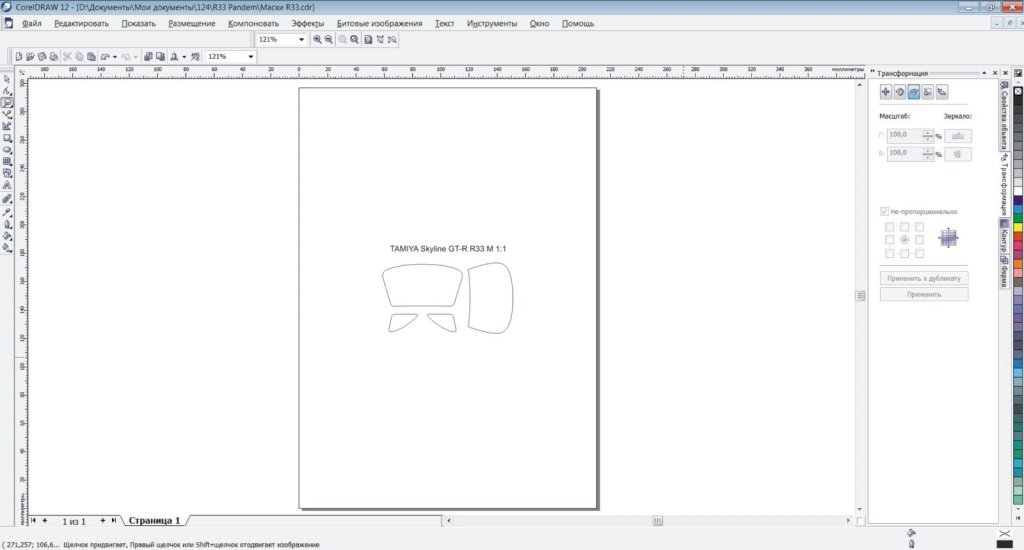Screen dimensions: 1024x550
Task: Select the Страница 1 page tab
Action: pos(154,521)
